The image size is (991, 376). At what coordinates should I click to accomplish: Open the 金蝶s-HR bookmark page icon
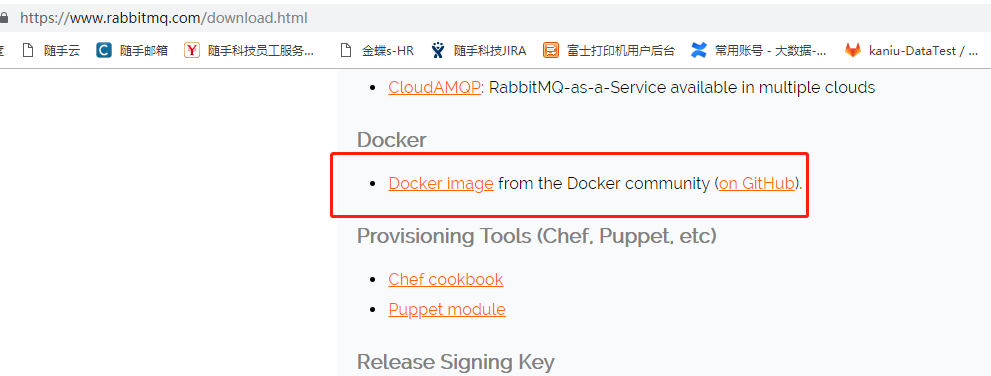pos(345,51)
